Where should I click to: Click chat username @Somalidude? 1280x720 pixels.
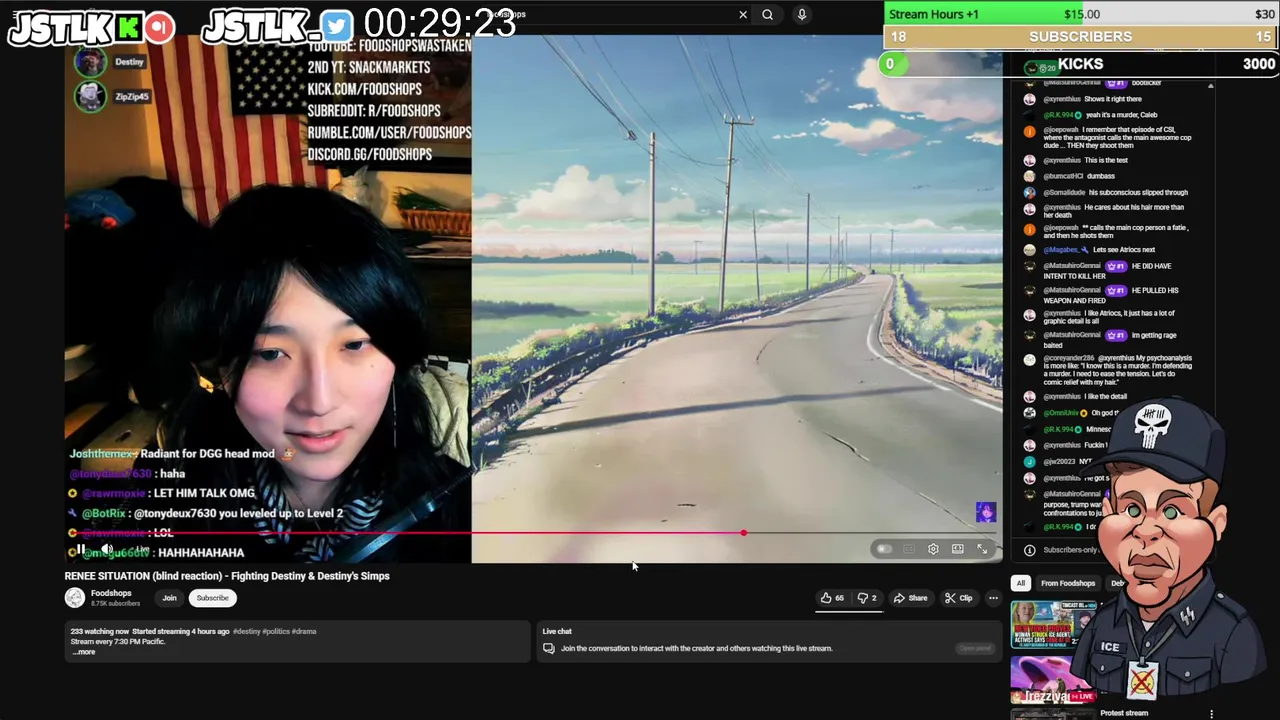1064,192
